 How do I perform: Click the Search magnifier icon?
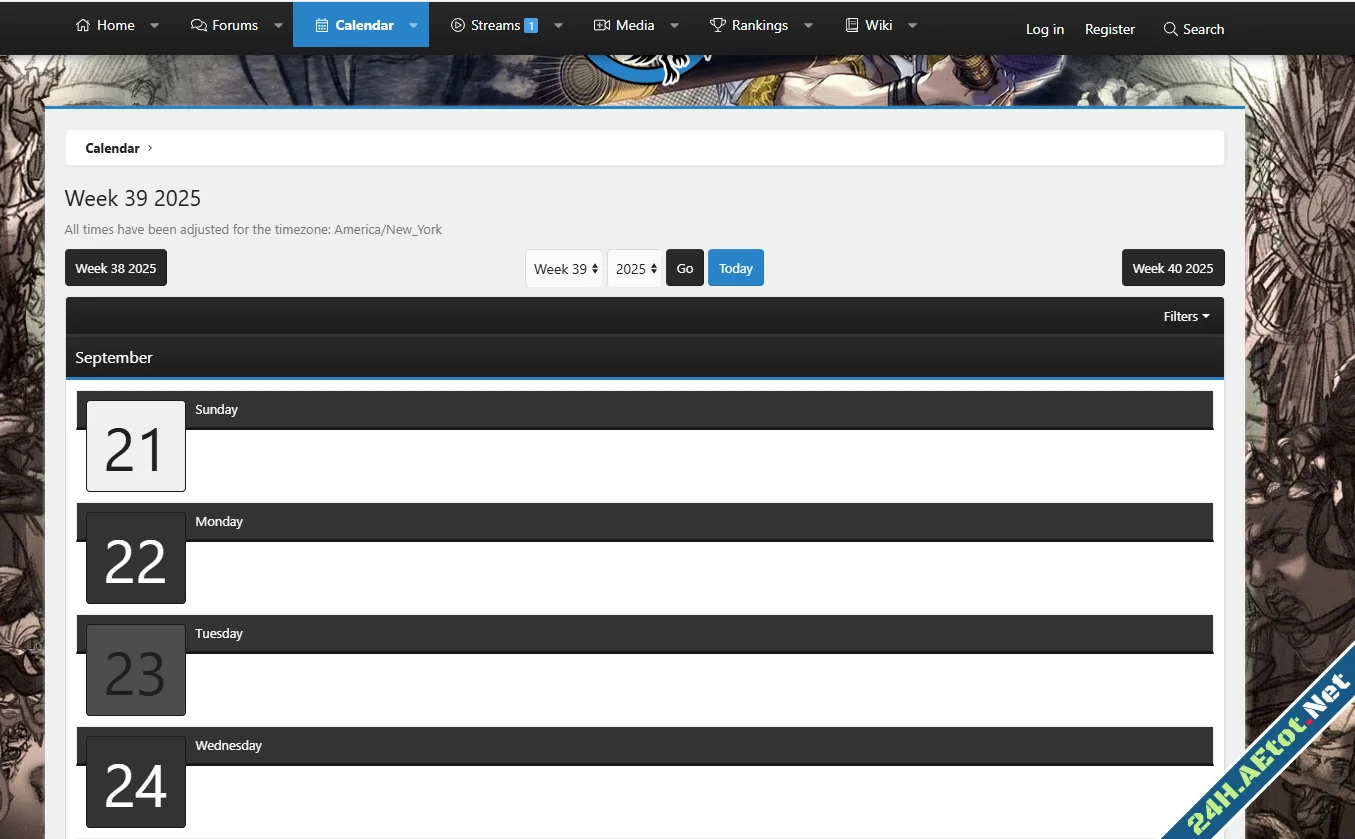click(x=1170, y=29)
